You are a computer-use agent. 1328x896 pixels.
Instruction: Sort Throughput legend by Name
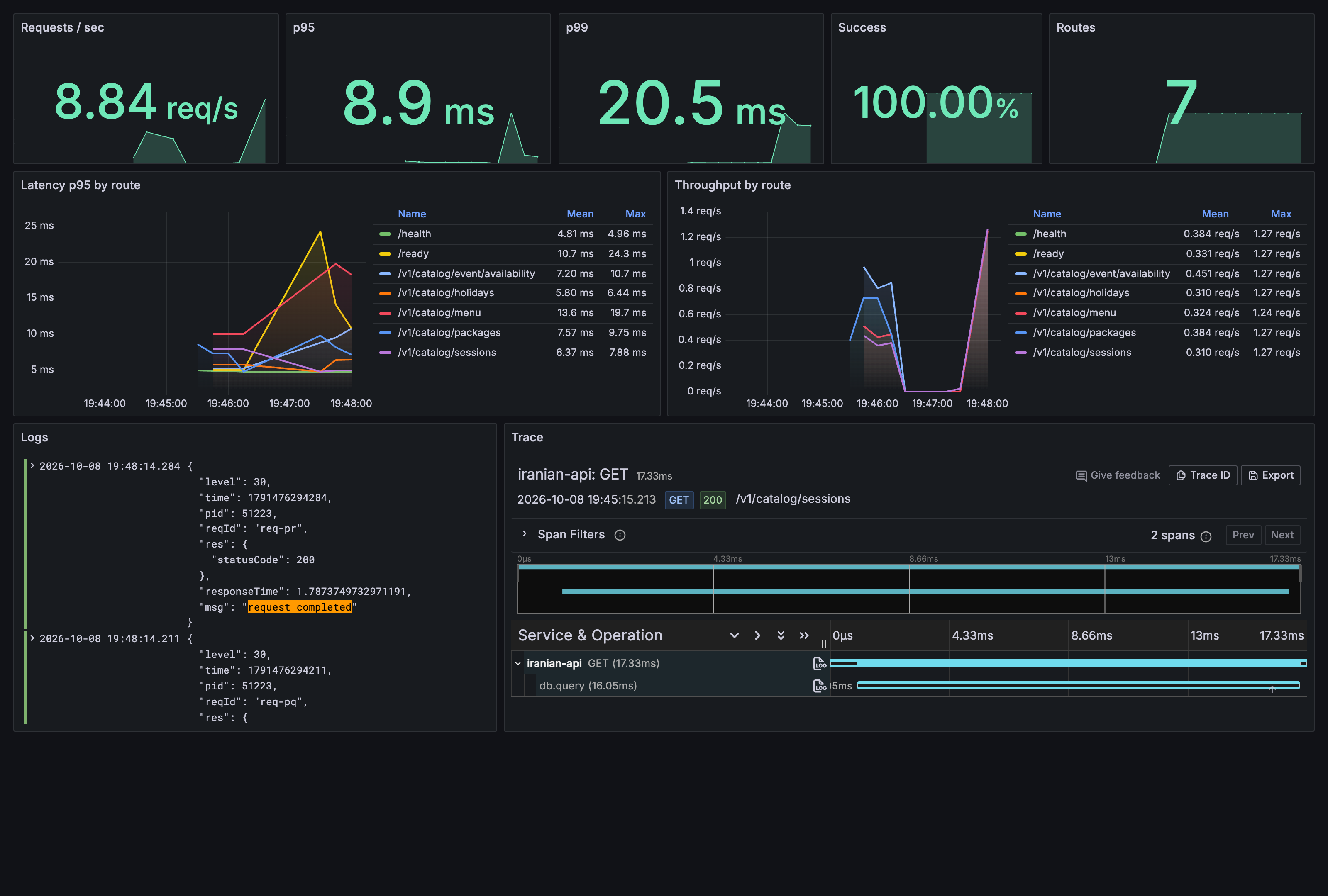pyautogui.click(x=1046, y=214)
